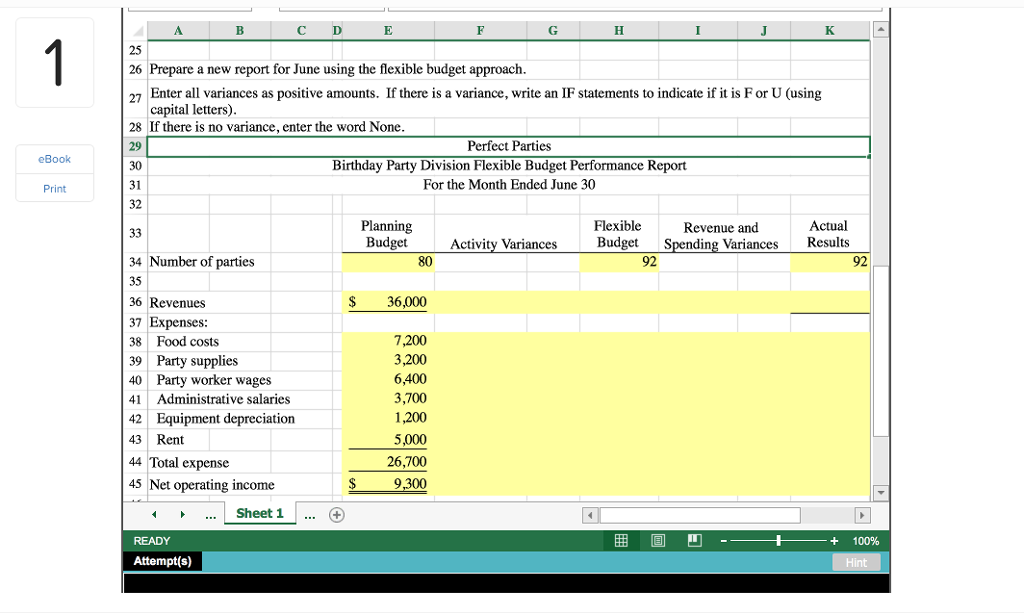Viewport: 1024px width, 615px height.
Task: Expand the select-all triangle above row numbers
Action: point(134,31)
